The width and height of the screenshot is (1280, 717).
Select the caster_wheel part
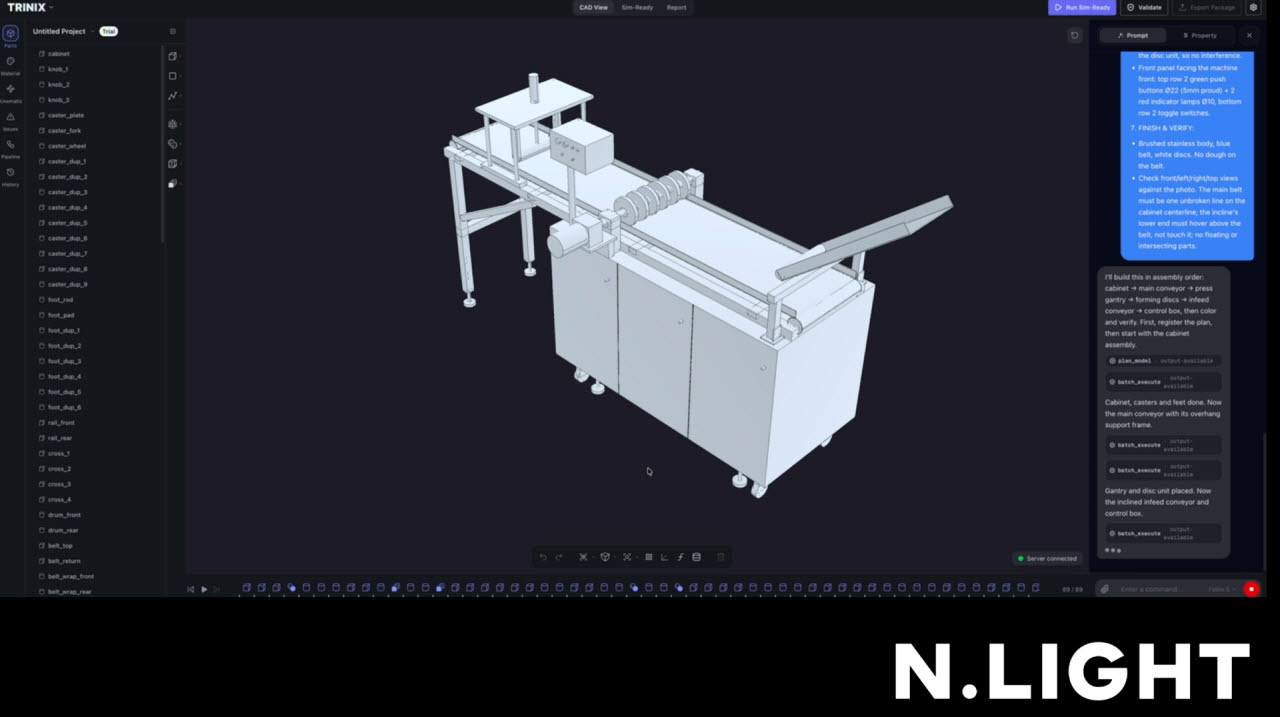pyautogui.click(x=67, y=146)
